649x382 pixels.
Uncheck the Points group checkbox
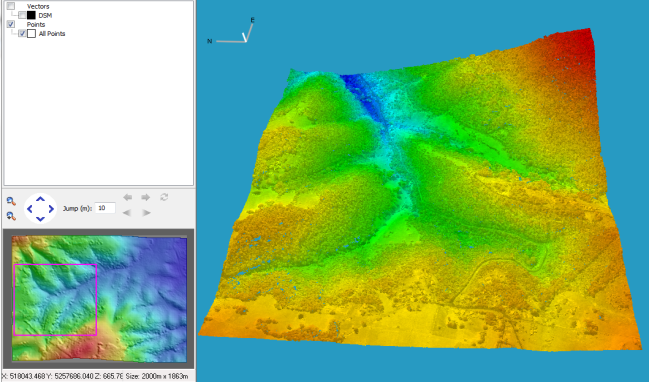pyautogui.click(x=11, y=24)
